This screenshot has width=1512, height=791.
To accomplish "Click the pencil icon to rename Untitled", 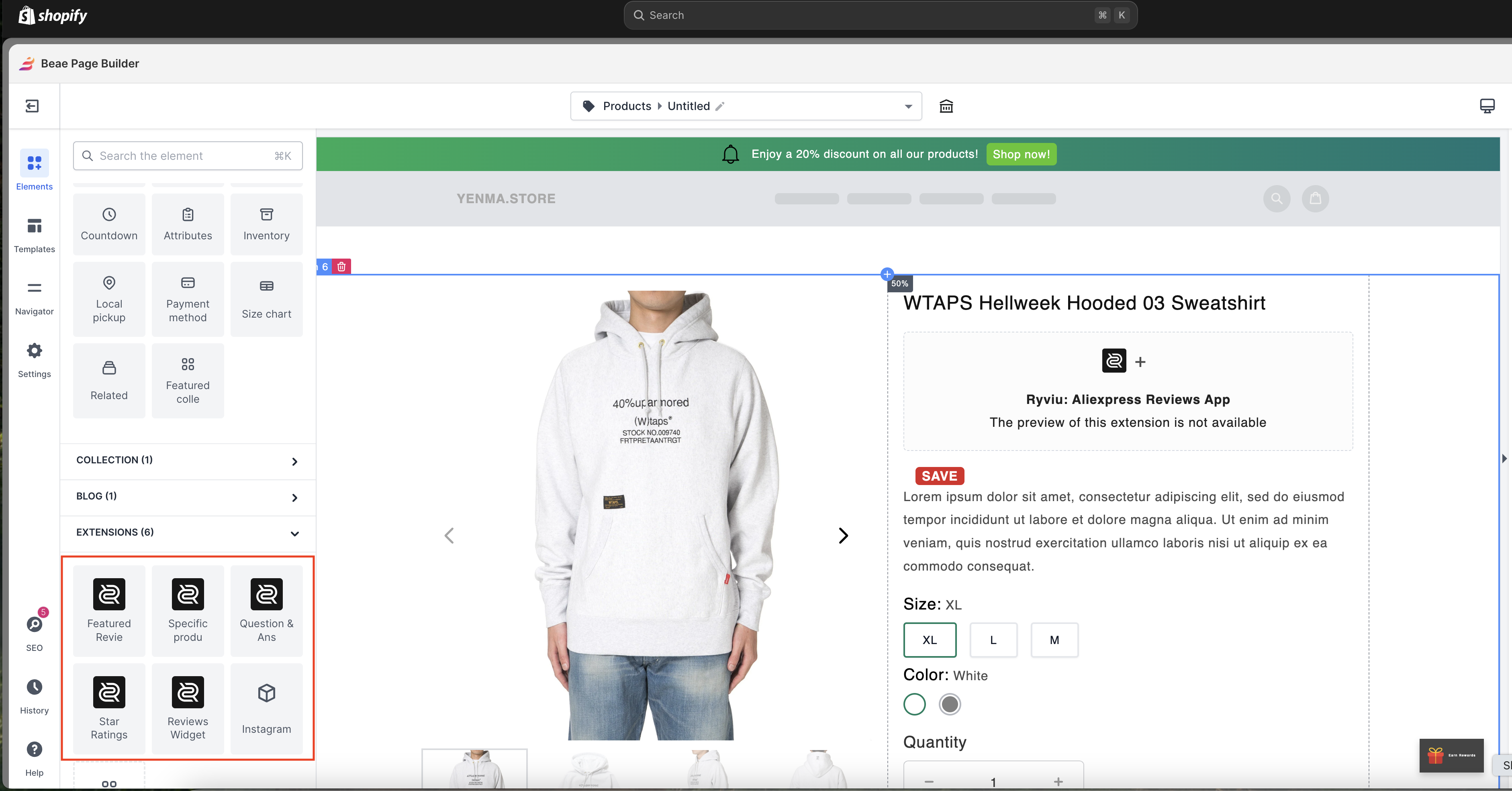I will pos(720,106).
